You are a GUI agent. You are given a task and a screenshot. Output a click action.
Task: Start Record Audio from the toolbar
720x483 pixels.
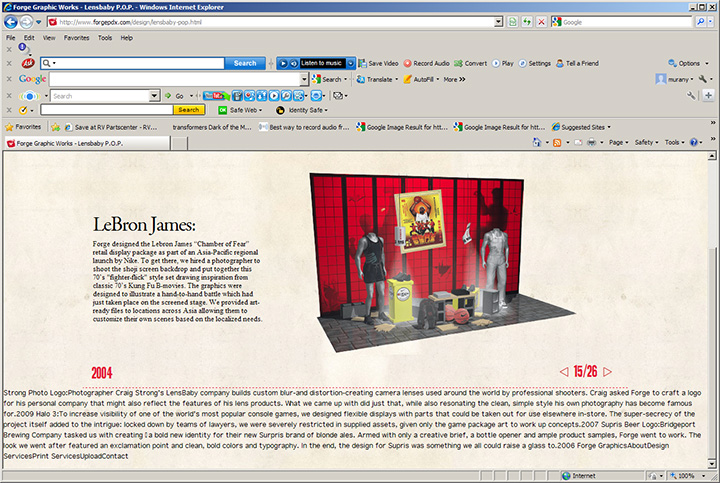tap(427, 63)
